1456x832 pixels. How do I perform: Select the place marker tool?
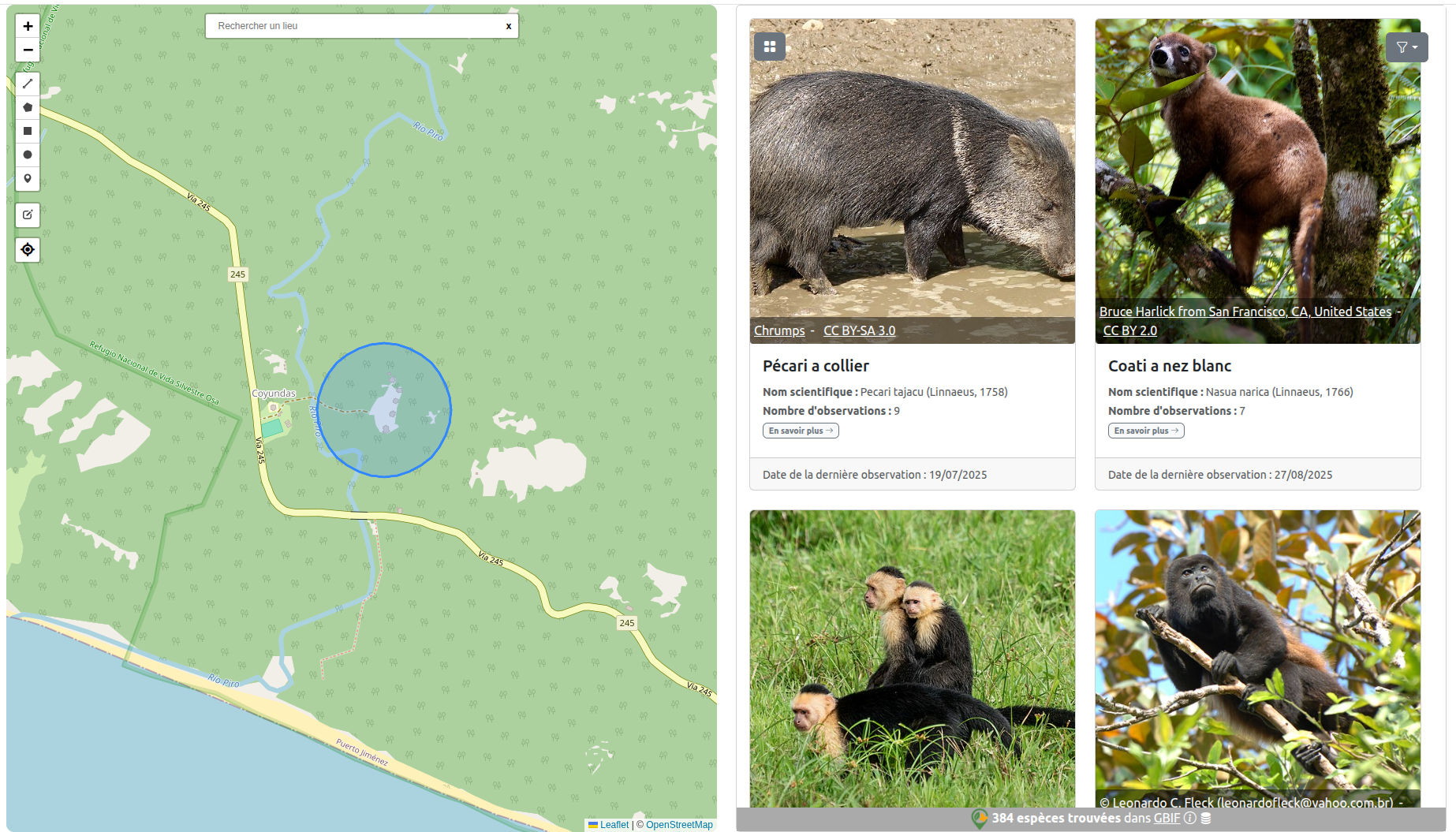click(x=28, y=178)
